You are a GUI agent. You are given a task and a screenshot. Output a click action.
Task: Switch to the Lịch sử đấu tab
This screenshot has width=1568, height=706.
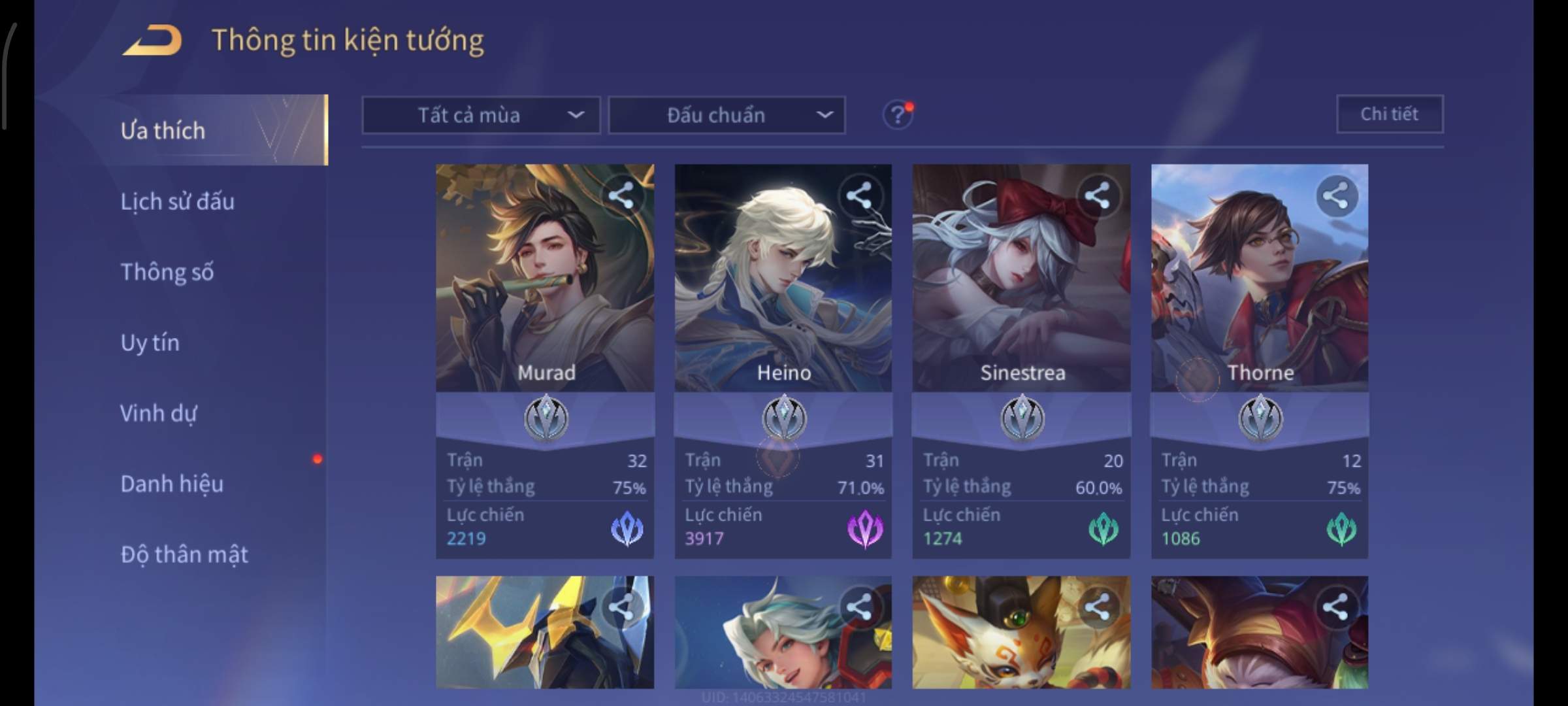178,201
